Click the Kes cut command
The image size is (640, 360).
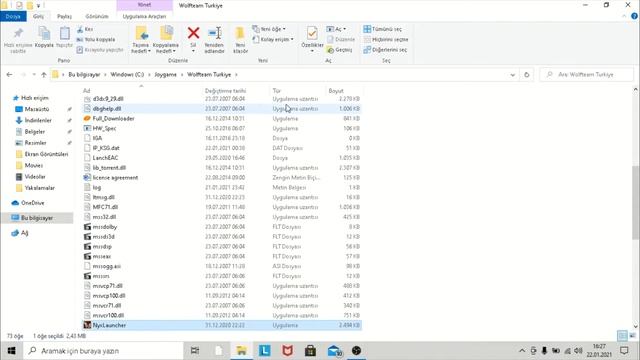[x=85, y=29]
